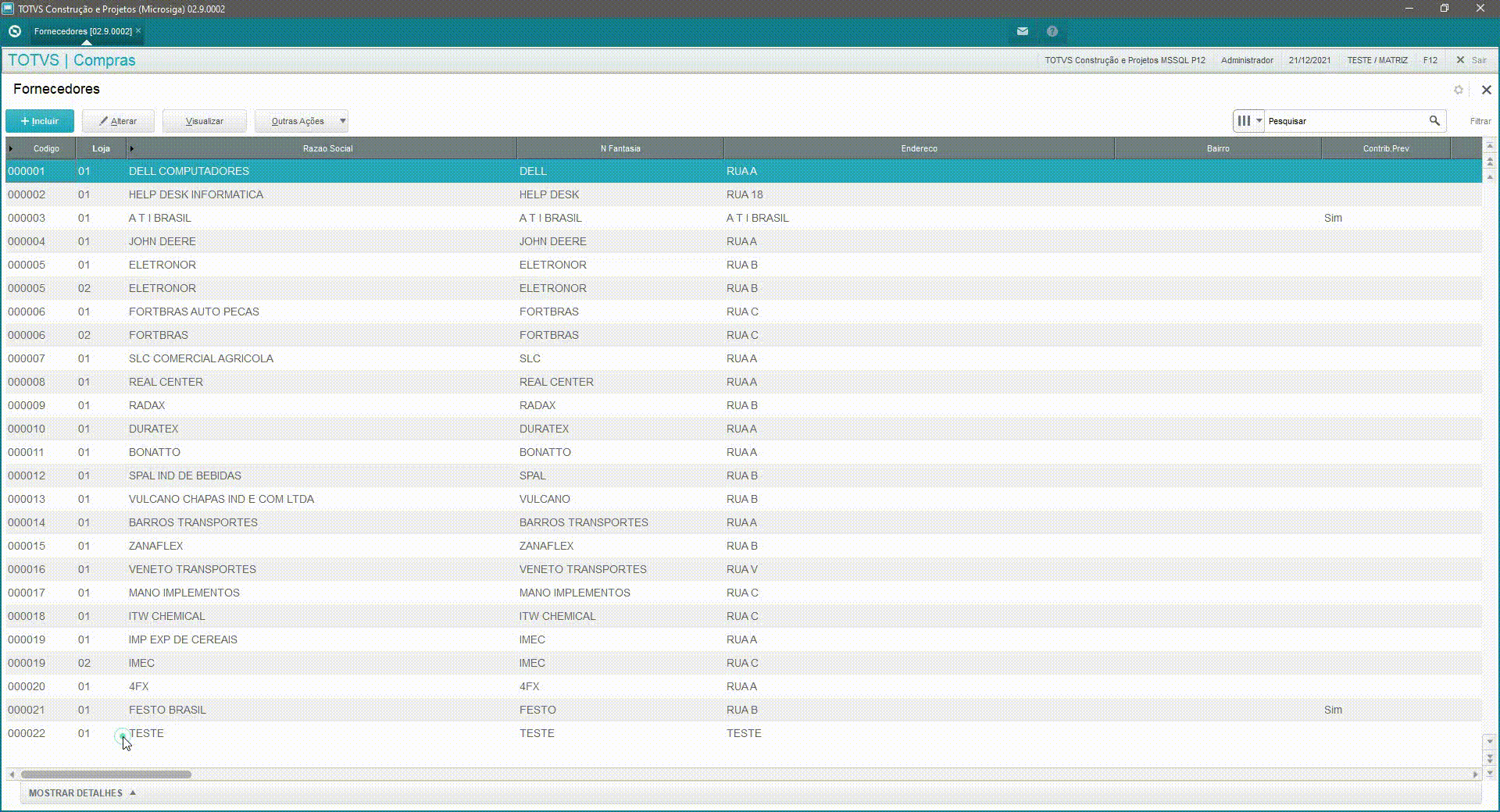Select the REAL CENTER Razao Social cell

click(321, 382)
